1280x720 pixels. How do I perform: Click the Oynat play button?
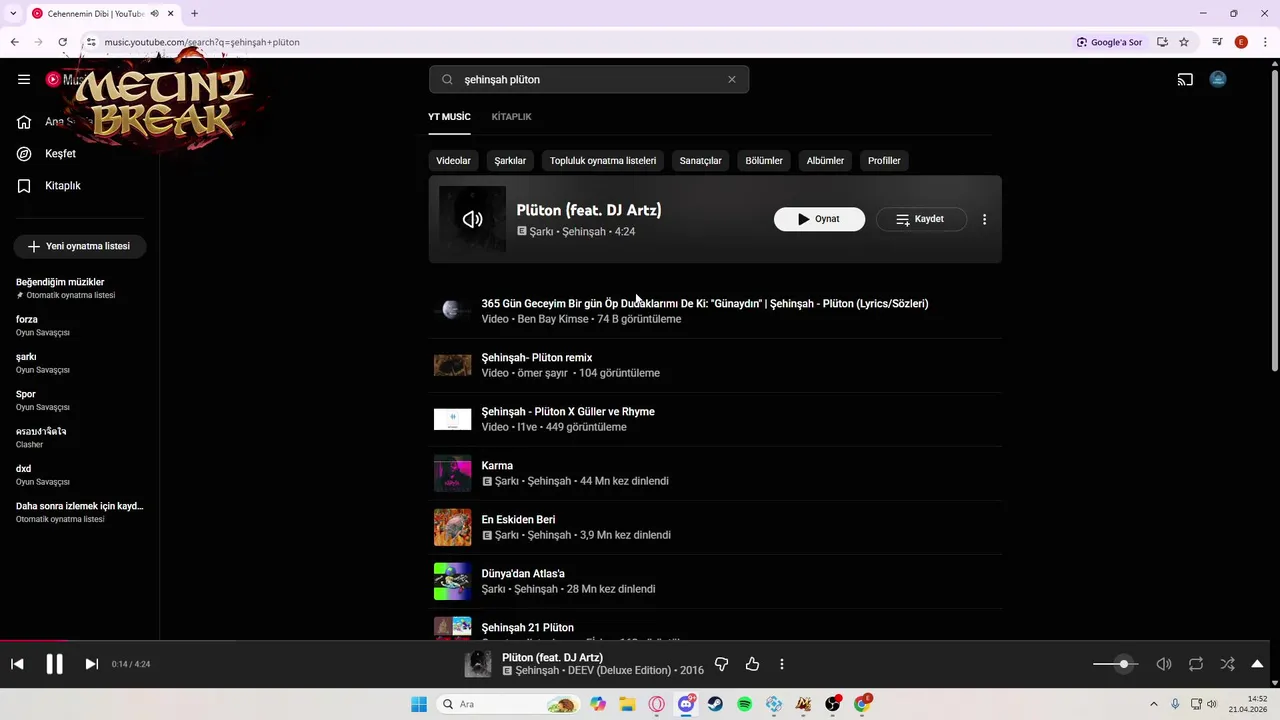click(x=819, y=219)
